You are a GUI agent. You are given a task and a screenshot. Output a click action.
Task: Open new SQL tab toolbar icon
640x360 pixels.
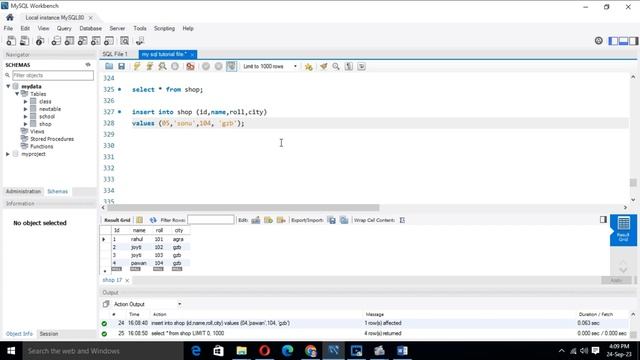[x=11, y=41]
